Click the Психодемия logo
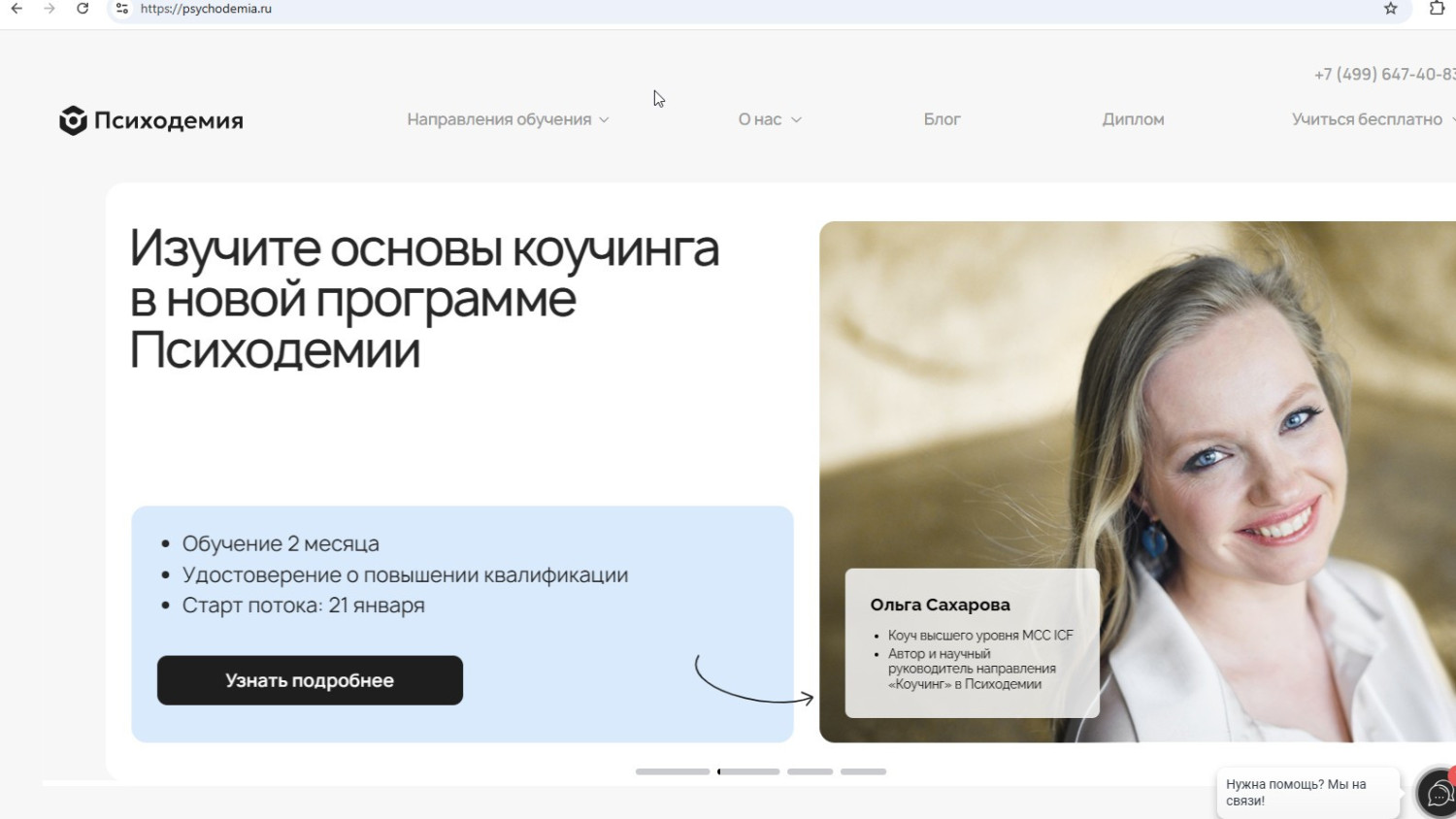Screen dimensions: 1456x819 tap(151, 120)
